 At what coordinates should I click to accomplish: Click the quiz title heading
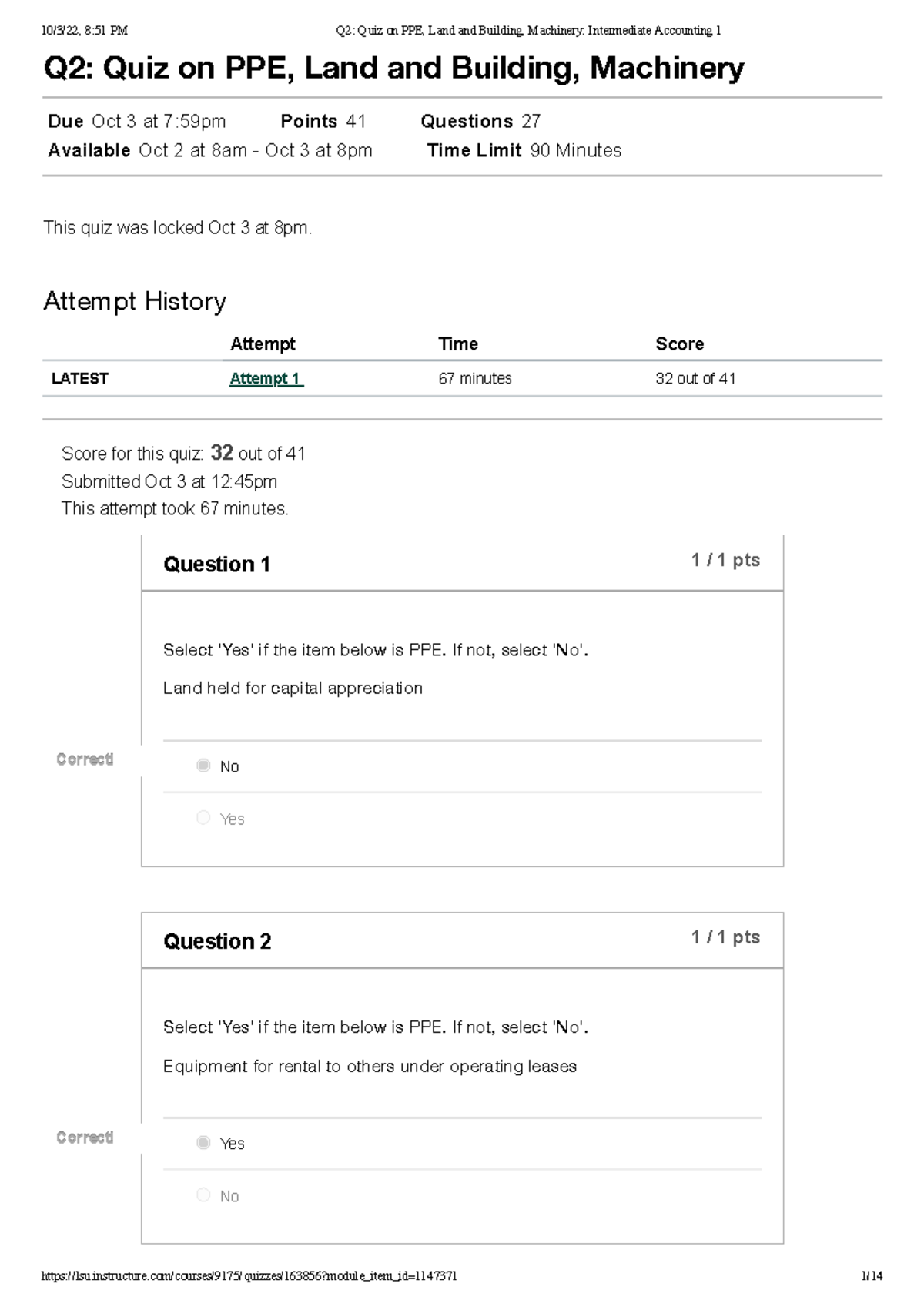click(393, 69)
